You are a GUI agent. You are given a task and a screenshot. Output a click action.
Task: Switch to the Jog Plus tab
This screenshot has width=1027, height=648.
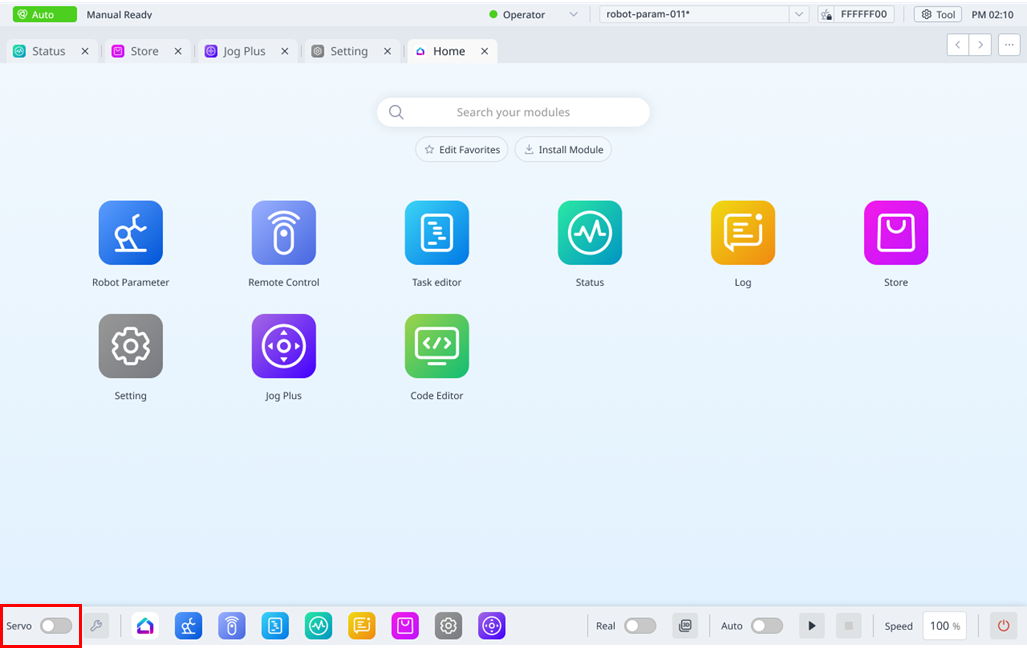coord(243,51)
